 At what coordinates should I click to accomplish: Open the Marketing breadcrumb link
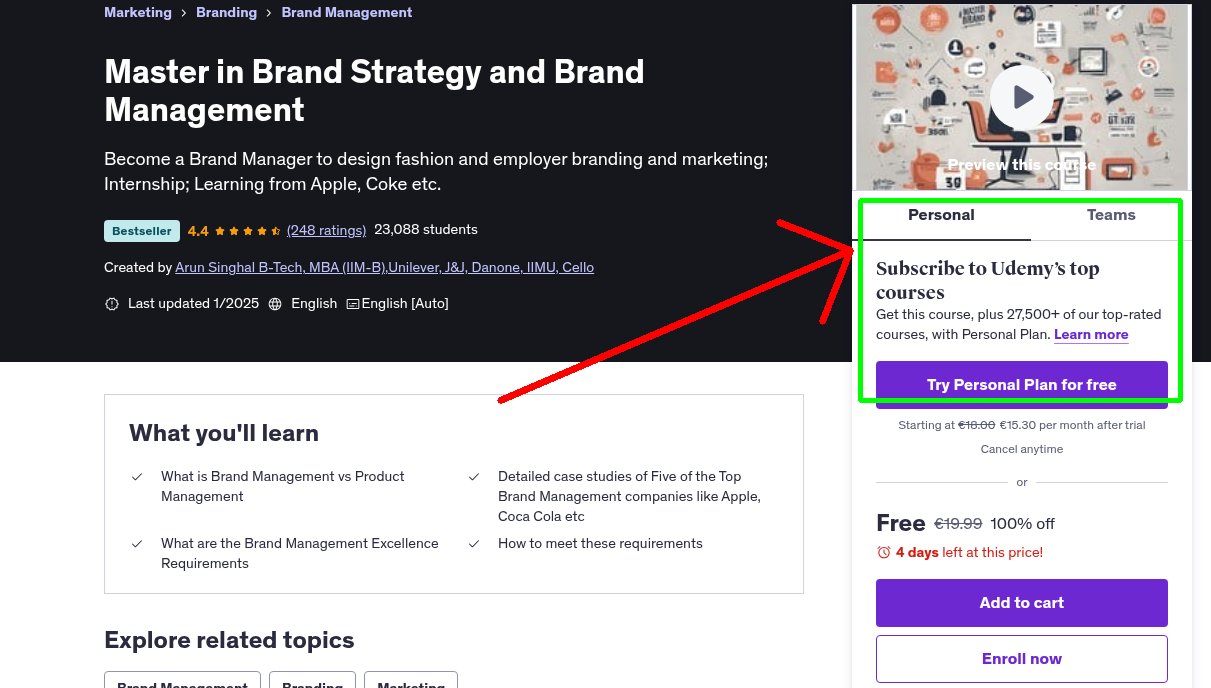tap(138, 12)
